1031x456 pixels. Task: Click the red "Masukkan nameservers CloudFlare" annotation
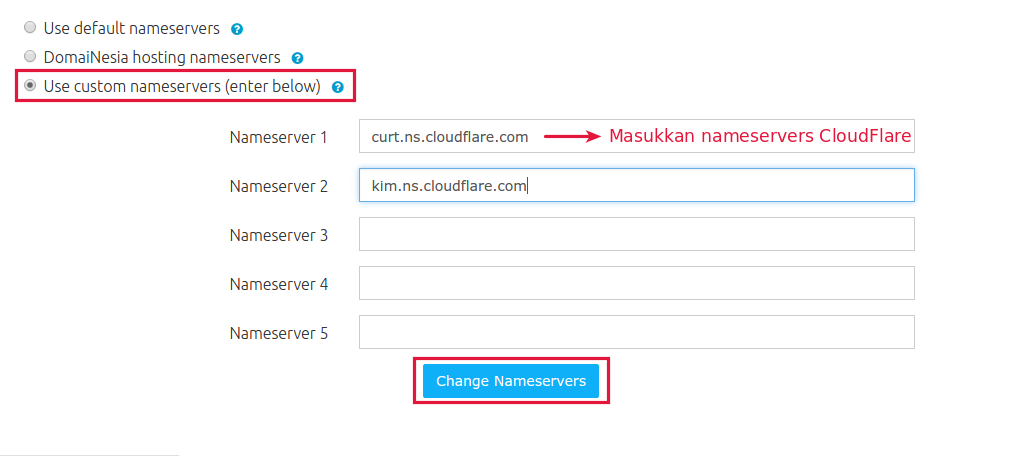pos(760,137)
